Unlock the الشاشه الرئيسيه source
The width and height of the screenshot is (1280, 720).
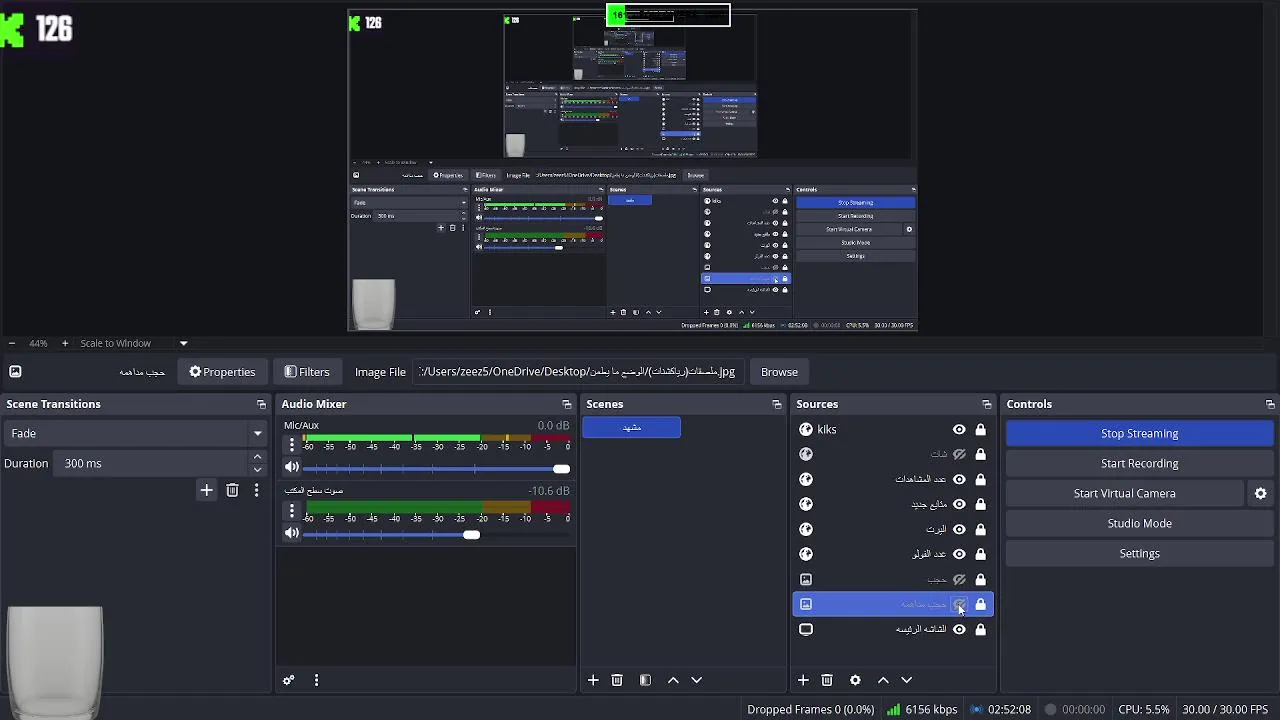pyautogui.click(x=981, y=629)
